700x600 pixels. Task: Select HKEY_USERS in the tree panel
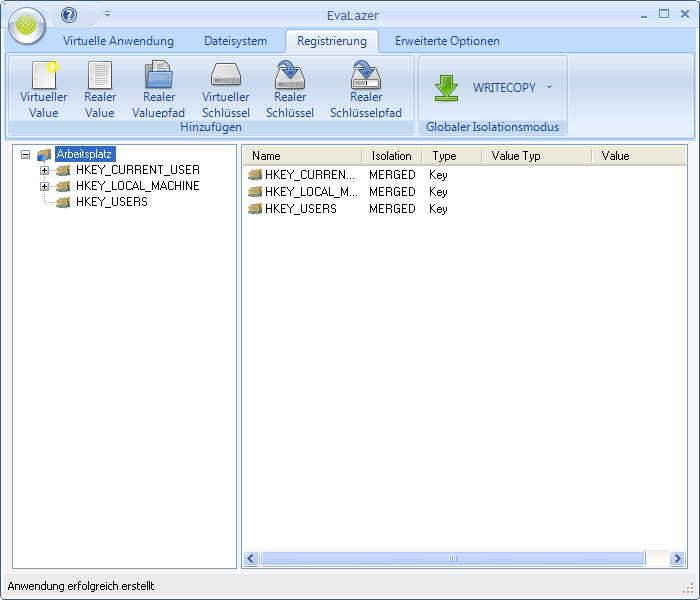point(111,202)
